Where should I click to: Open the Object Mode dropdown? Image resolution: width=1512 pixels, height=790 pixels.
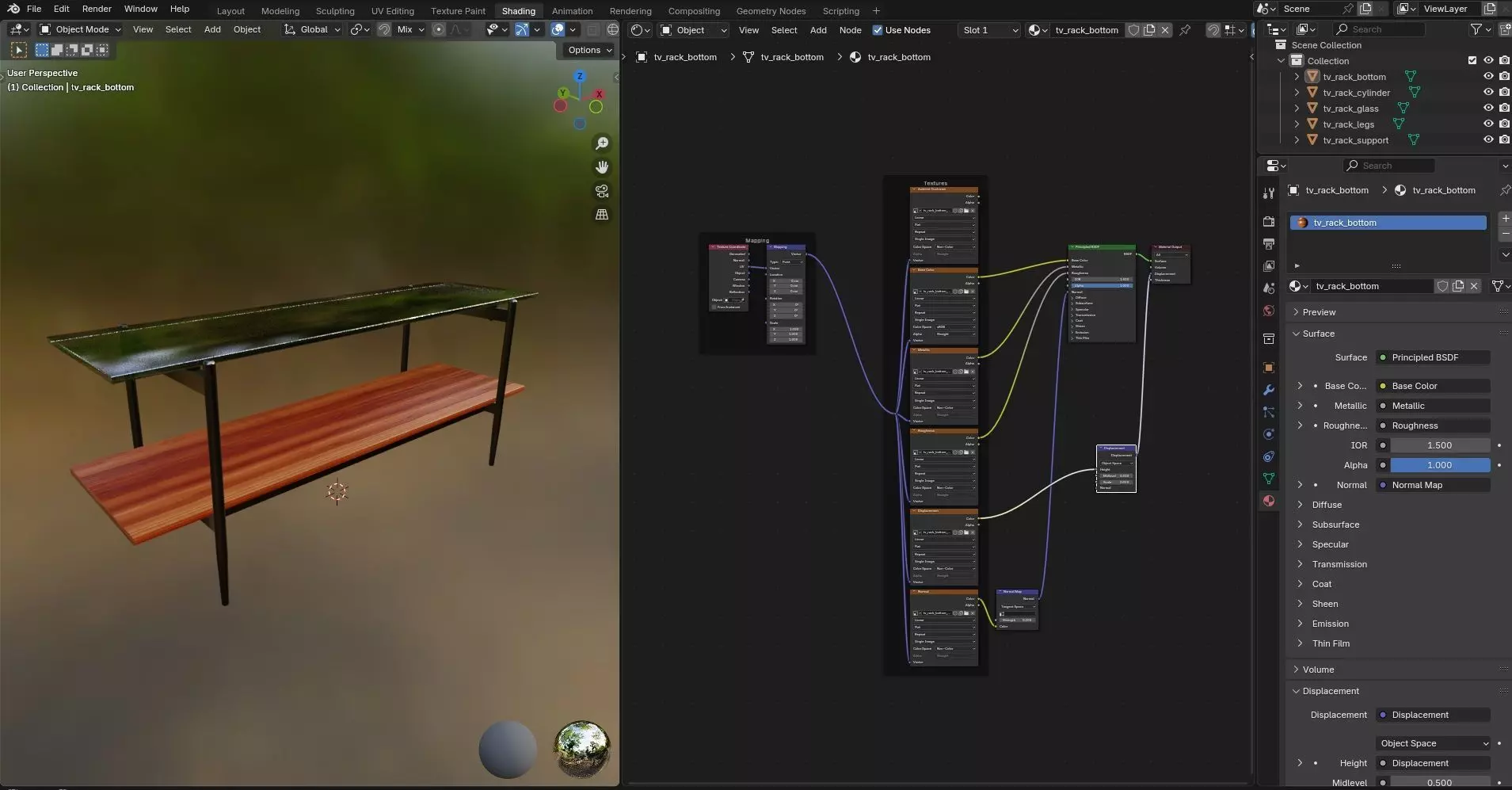80,29
